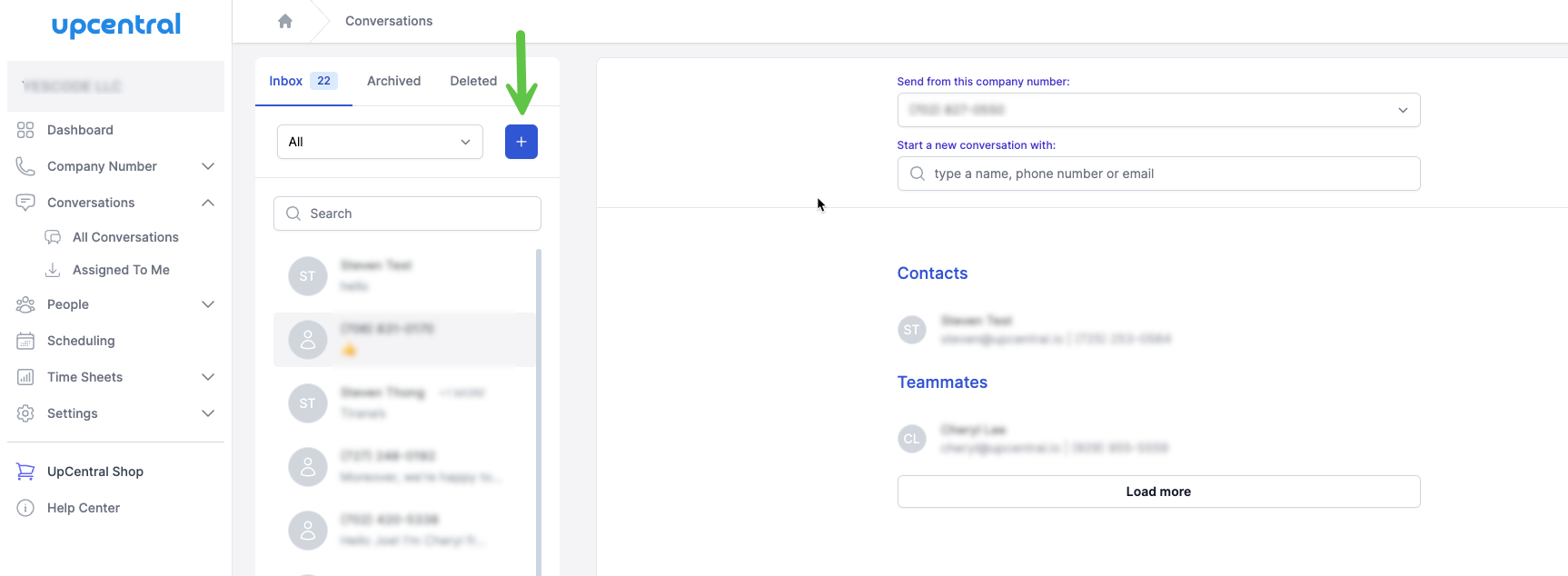Open the UpCentral Shop
Image resolution: width=1568 pixels, height=576 pixels.
95,471
